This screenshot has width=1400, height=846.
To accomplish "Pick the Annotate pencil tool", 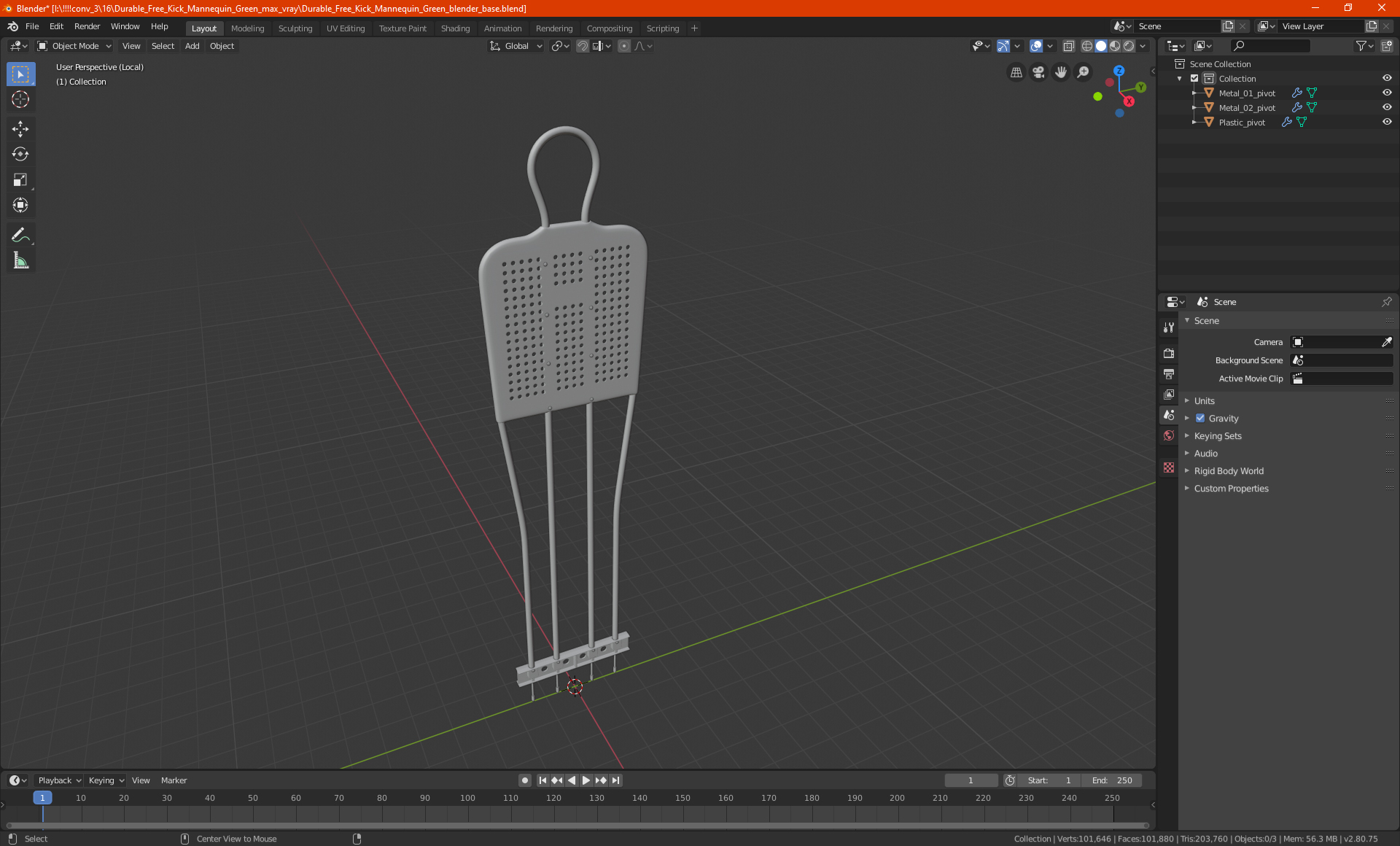I will pyautogui.click(x=20, y=235).
